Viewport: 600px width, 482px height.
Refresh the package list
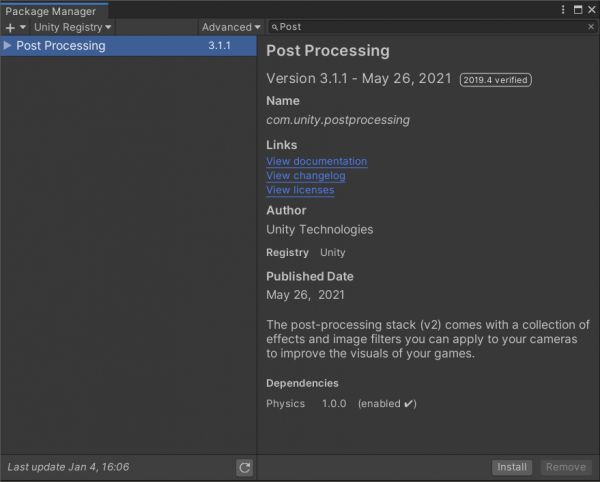pos(244,467)
